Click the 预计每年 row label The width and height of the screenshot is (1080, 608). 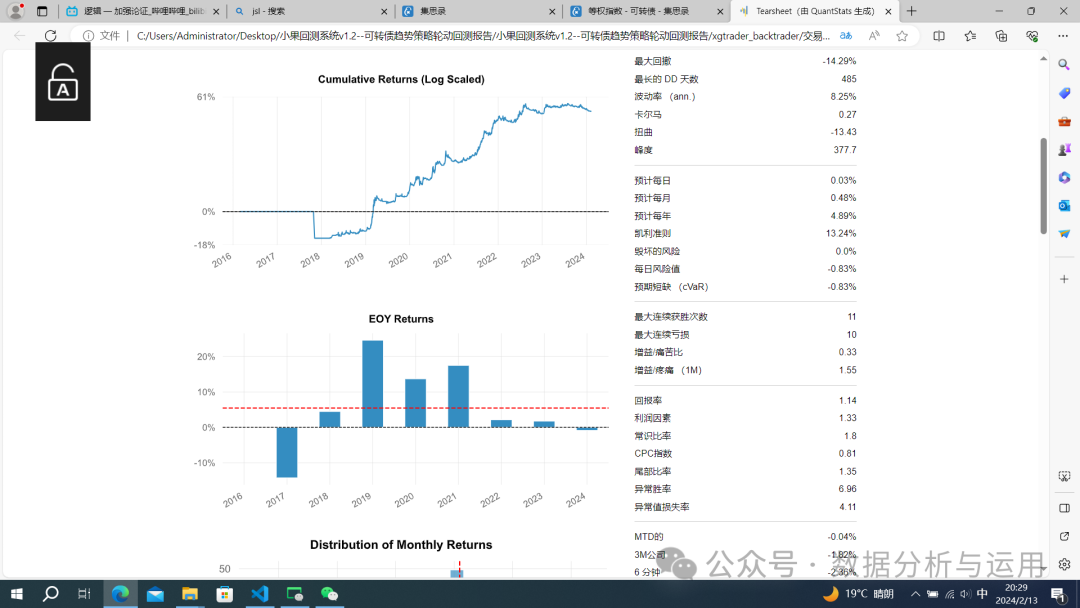(x=652, y=216)
